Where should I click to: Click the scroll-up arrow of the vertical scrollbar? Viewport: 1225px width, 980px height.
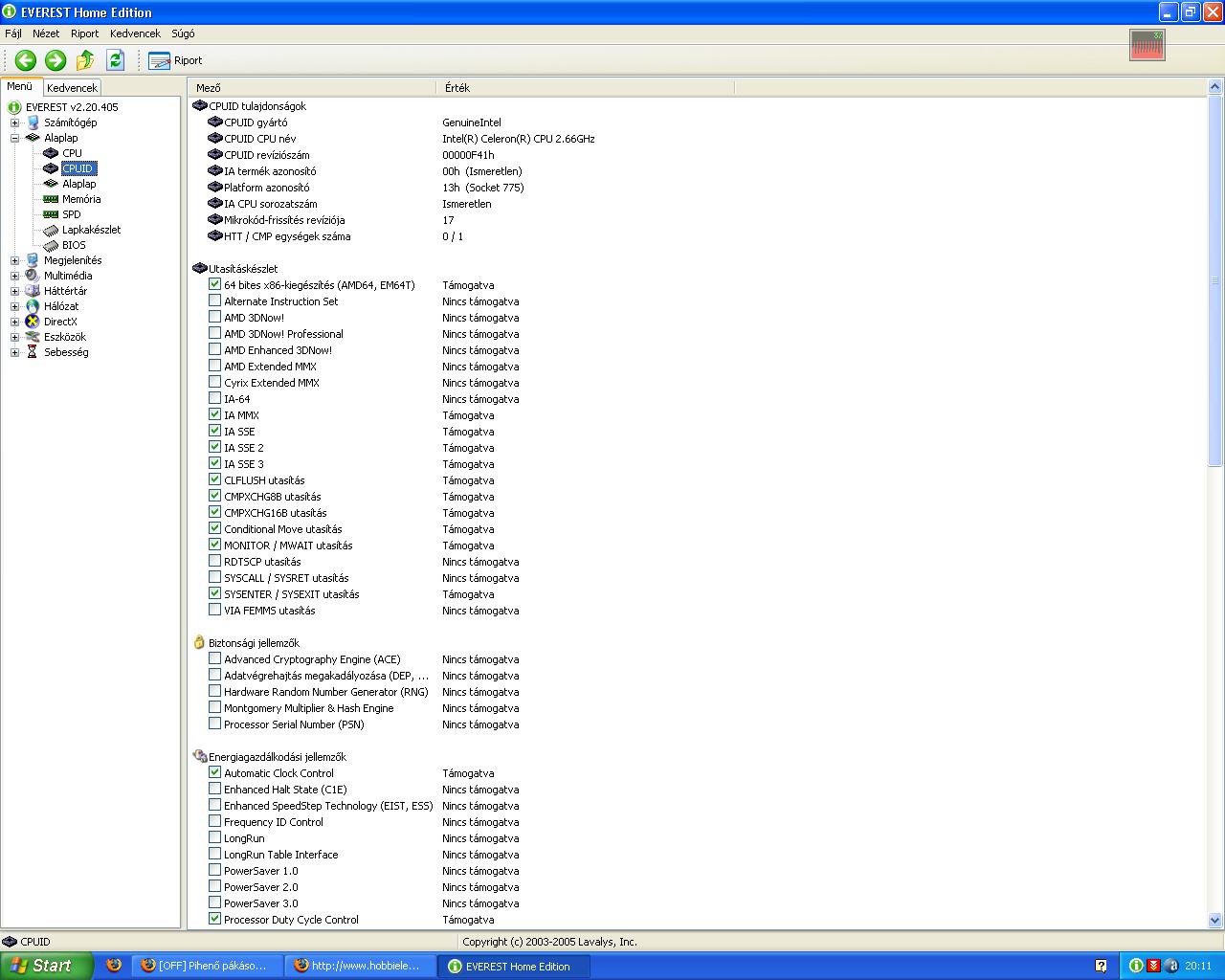pyautogui.click(x=1215, y=87)
